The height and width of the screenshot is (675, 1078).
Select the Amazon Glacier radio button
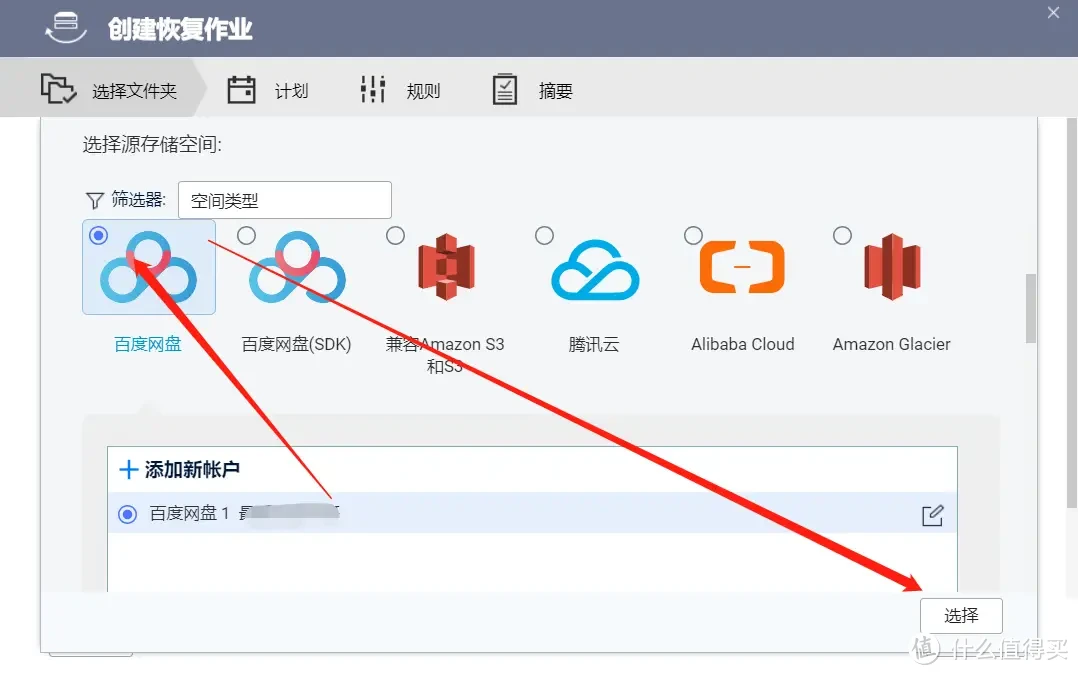(x=842, y=236)
